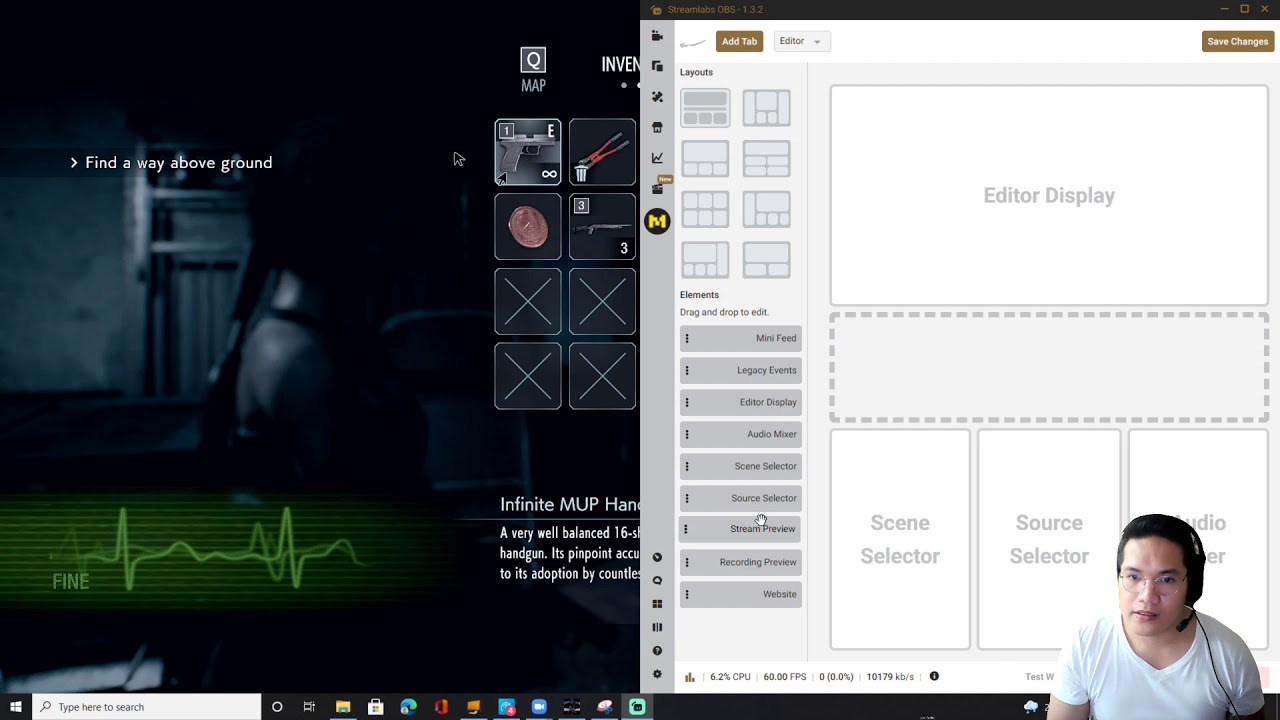Click the Windows taskbar search box
The image size is (1280, 720).
[147, 707]
